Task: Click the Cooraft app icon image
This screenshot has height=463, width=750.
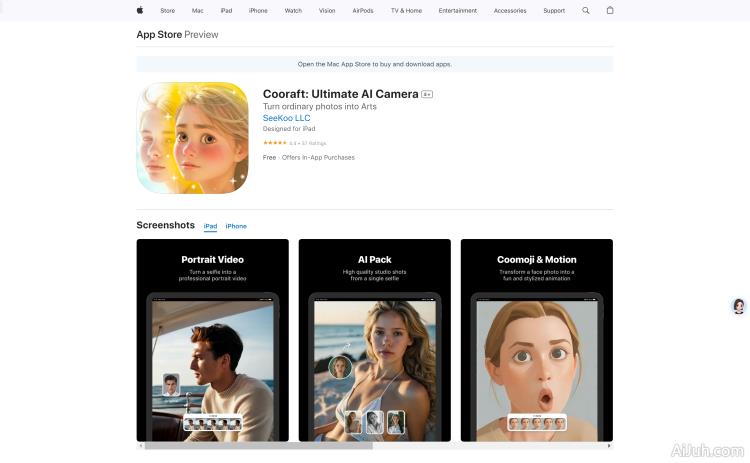Action: pos(192,138)
